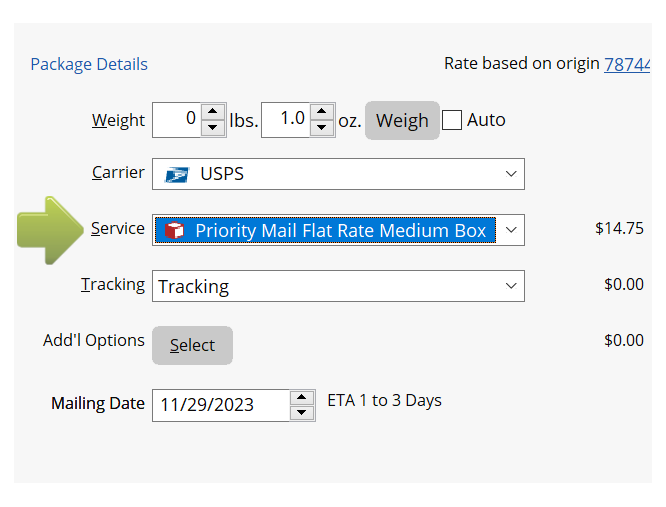Decrease the ounces weight value
The image size is (666, 507).
[322, 128]
